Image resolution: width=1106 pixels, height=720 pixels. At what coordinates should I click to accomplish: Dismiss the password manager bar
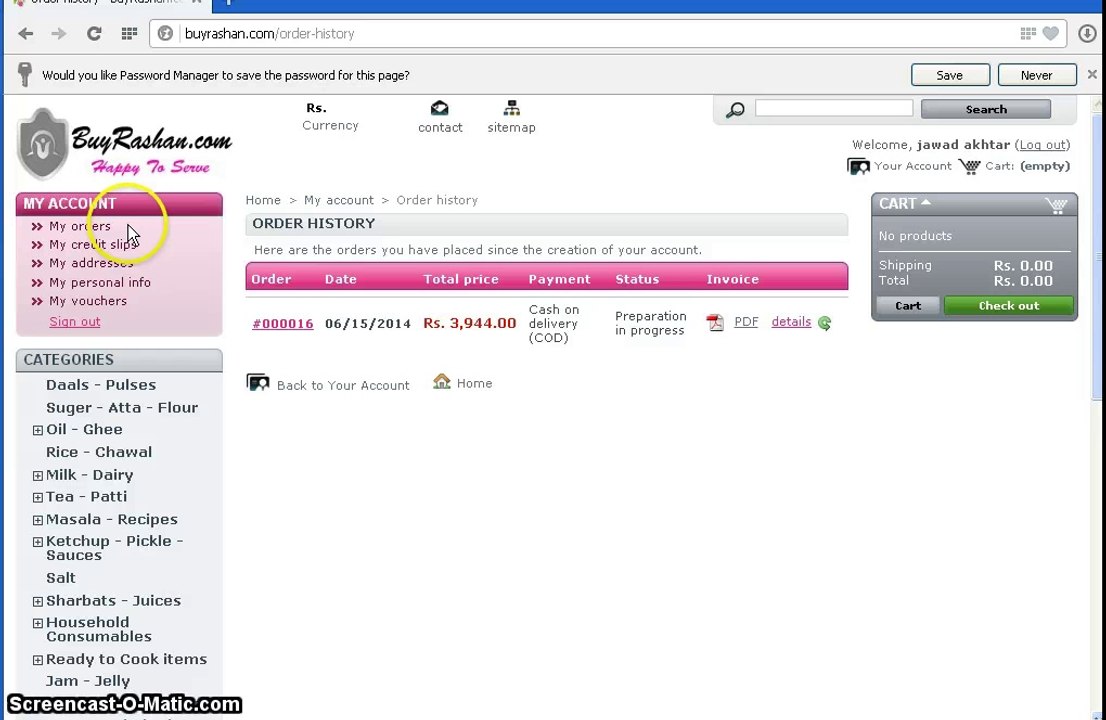tap(1092, 74)
